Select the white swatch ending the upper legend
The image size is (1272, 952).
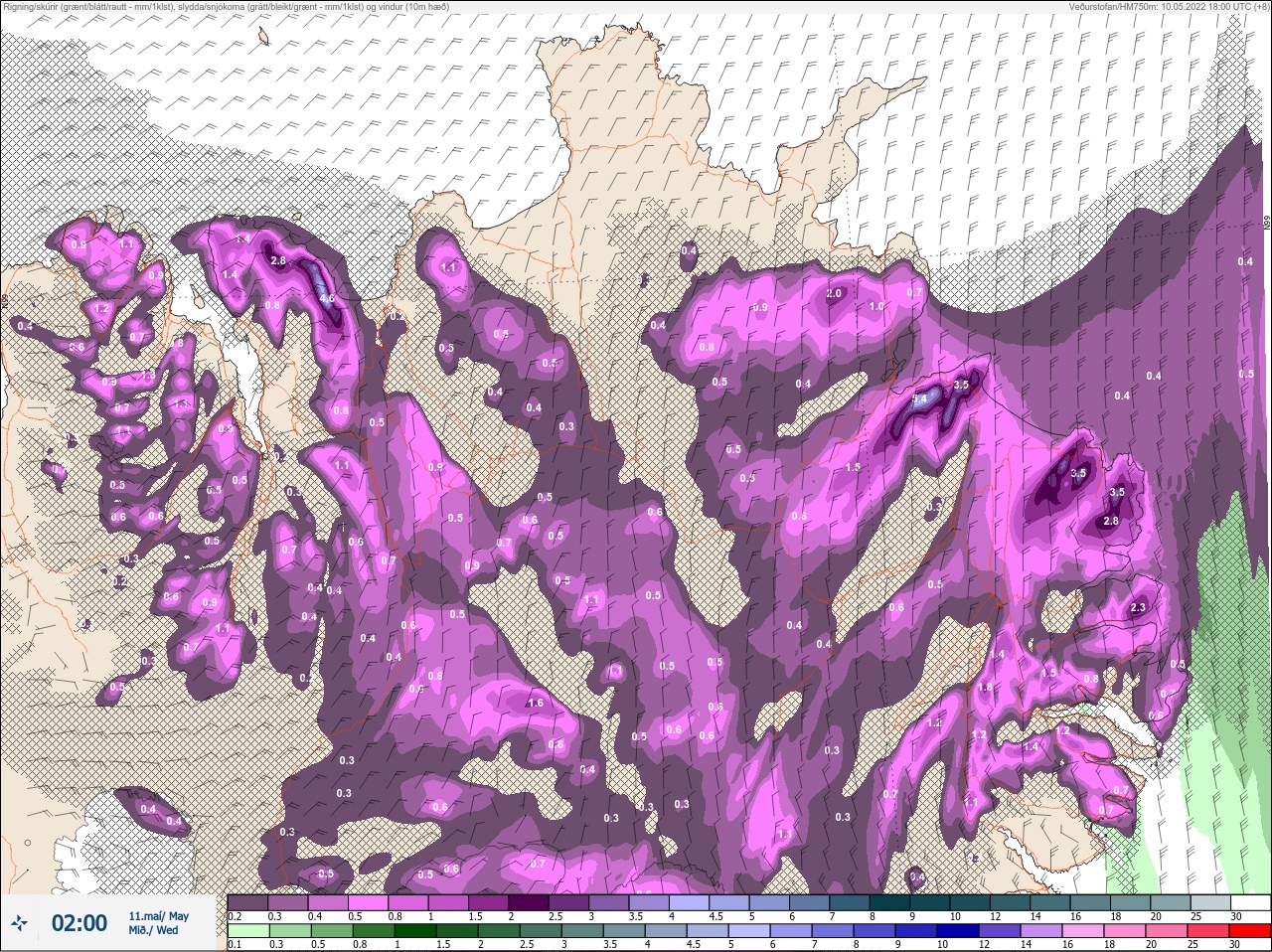click(x=1251, y=902)
